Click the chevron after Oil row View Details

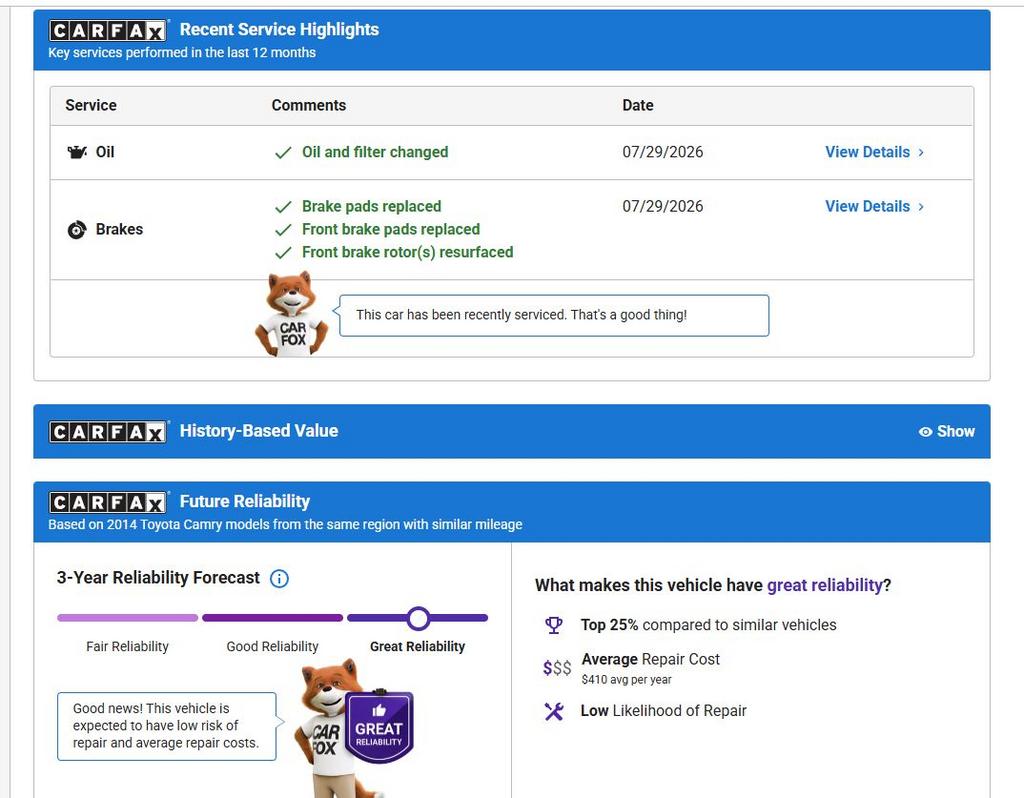point(921,152)
